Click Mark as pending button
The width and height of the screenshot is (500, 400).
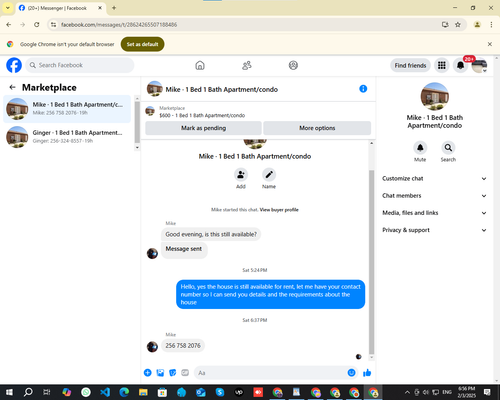tap(203, 128)
